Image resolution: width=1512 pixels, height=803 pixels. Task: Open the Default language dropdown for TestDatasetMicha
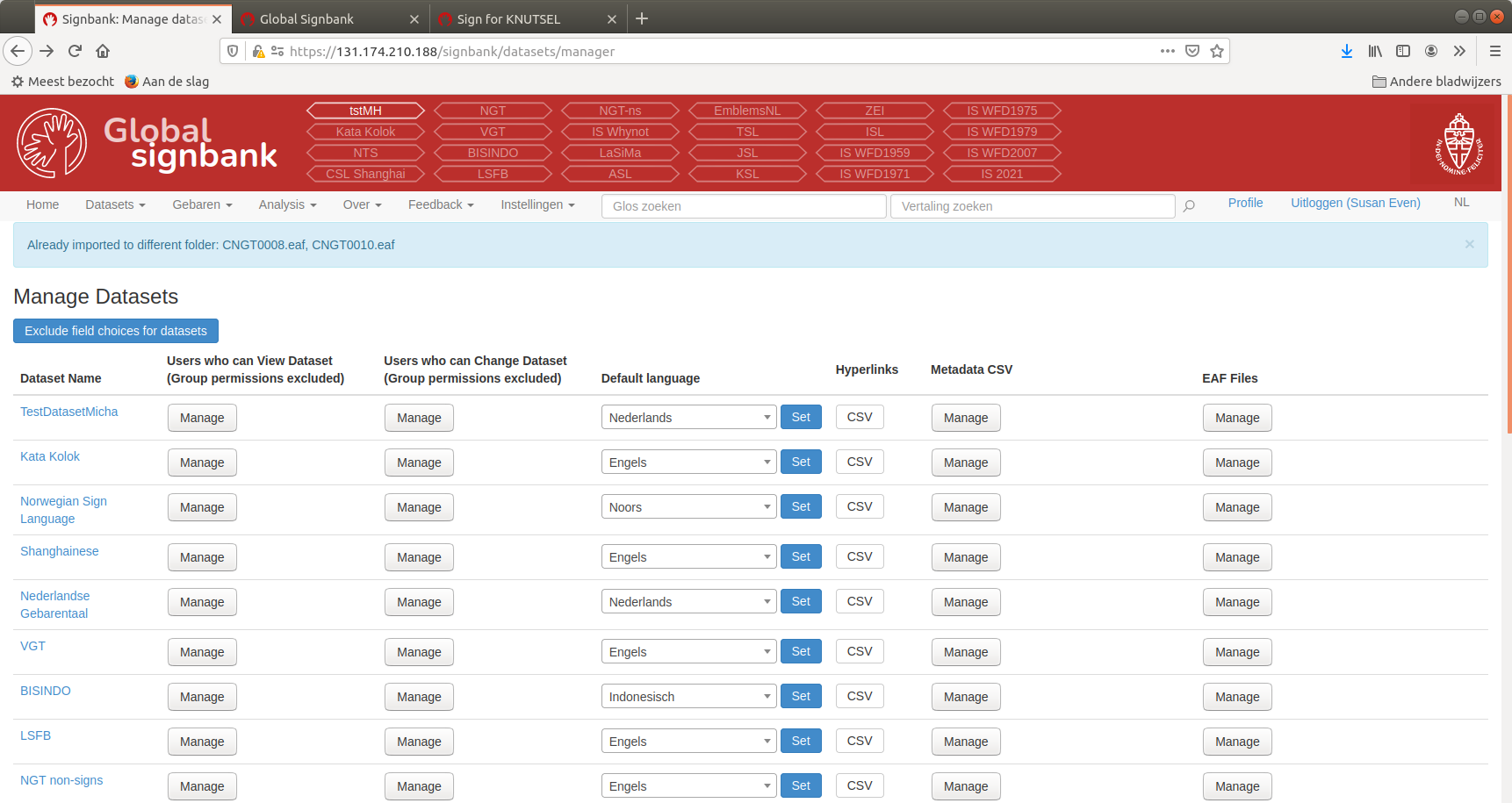(x=688, y=417)
